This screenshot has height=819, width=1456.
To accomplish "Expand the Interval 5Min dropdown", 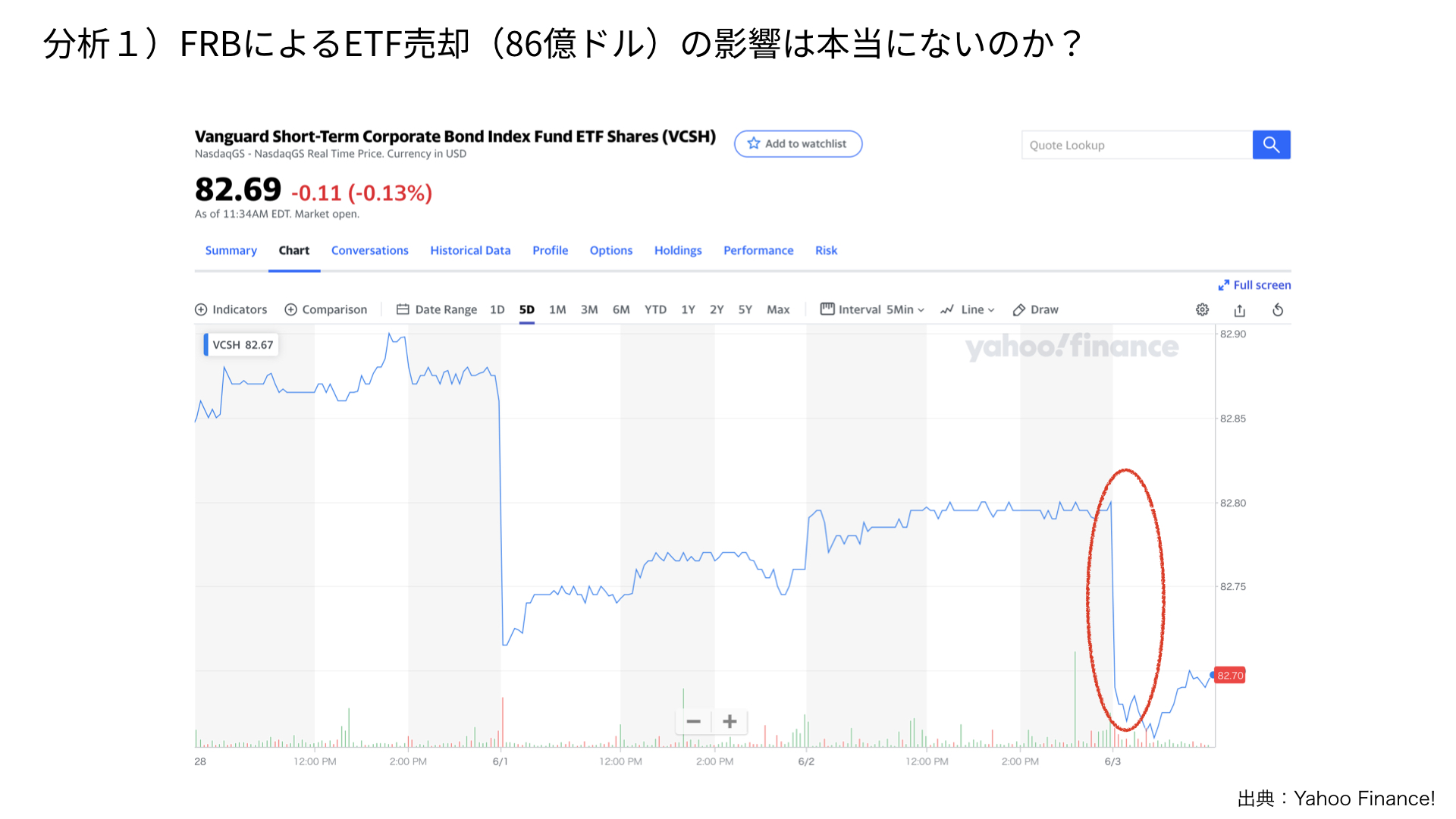I will tap(872, 309).
